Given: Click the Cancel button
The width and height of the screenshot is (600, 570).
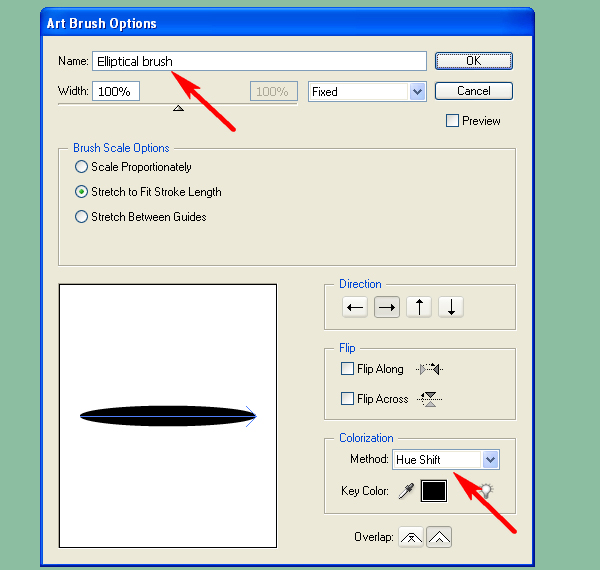Looking at the screenshot, I should tap(474, 91).
